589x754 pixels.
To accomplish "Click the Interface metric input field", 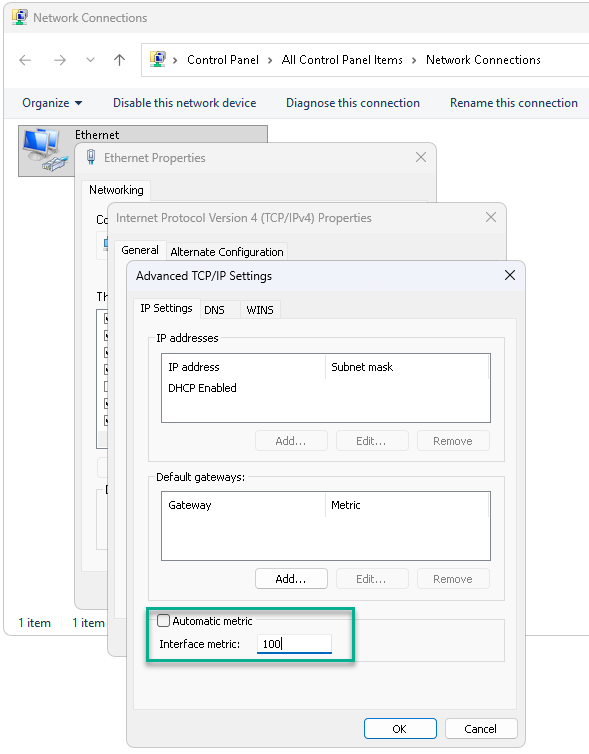I will pos(294,644).
